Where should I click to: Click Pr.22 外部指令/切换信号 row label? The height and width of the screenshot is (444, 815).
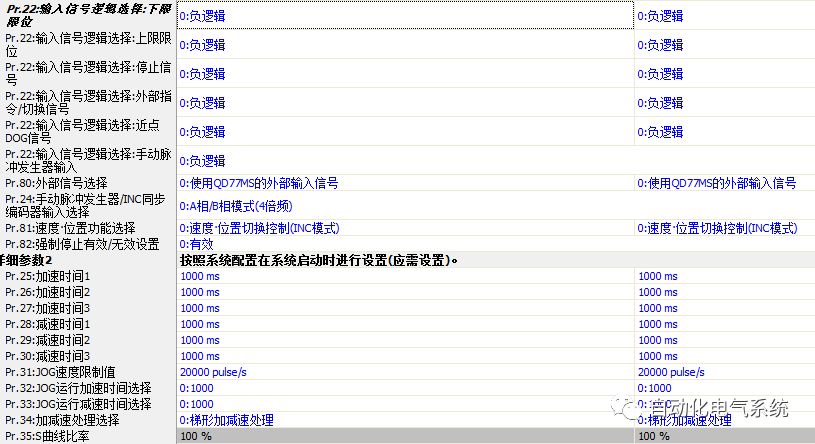click(88, 102)
